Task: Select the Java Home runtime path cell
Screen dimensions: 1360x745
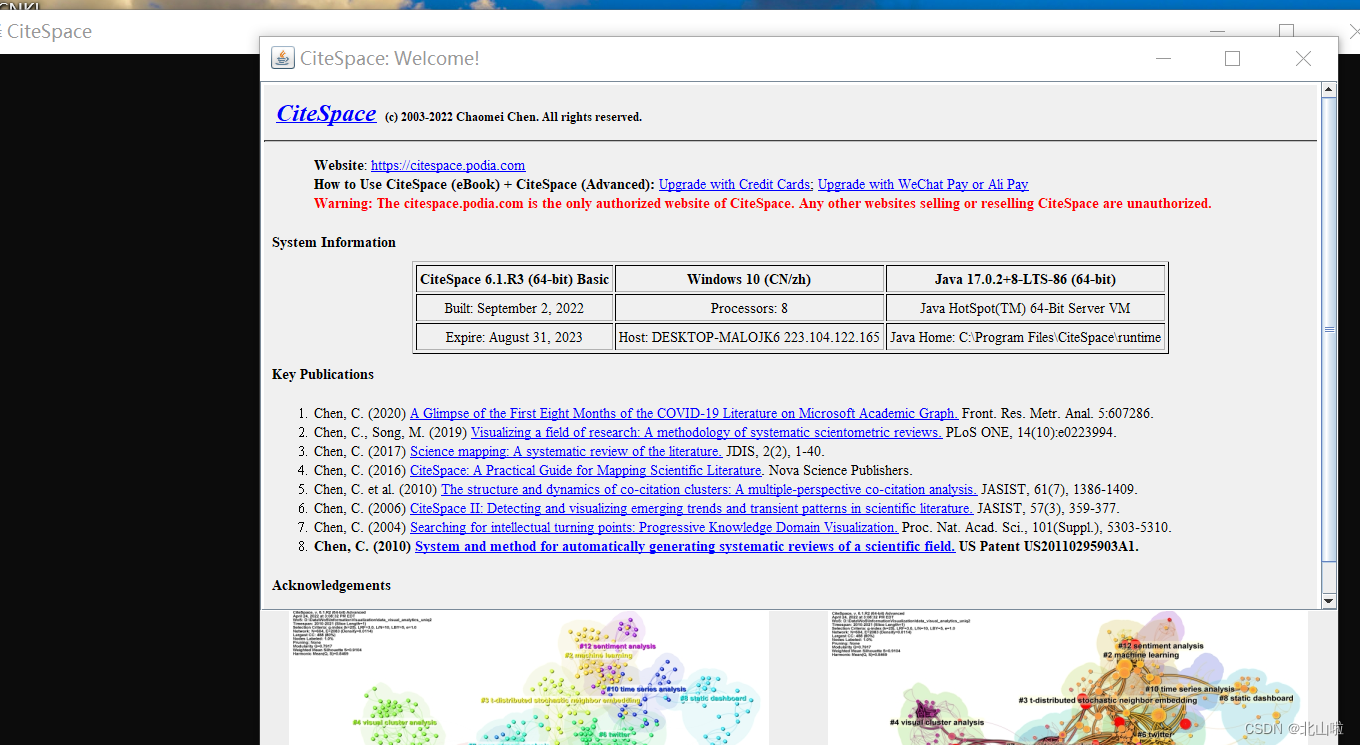Action: [x=1026, y=337]
